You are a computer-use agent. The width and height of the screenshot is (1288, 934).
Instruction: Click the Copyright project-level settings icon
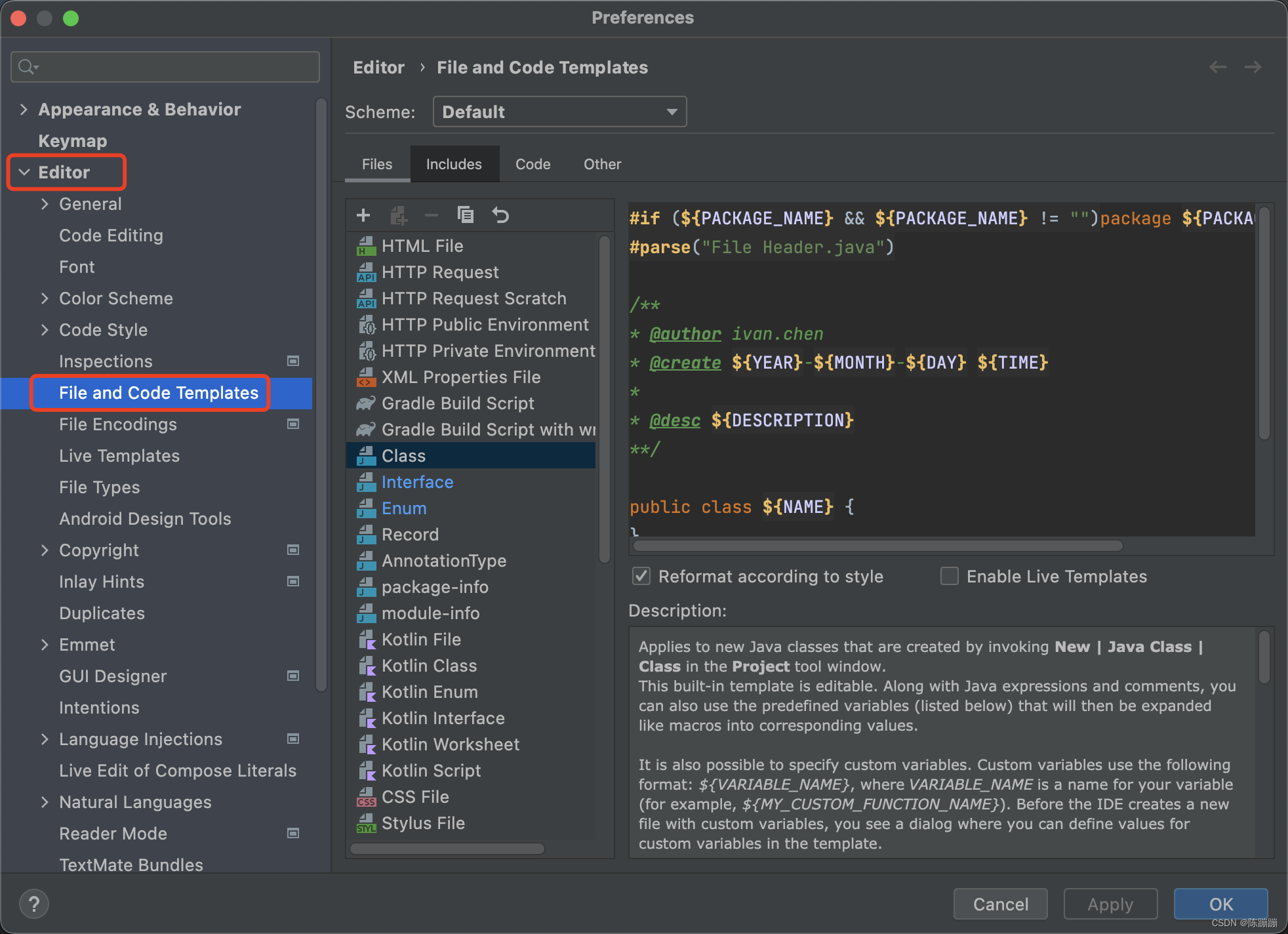click(293, 550)
